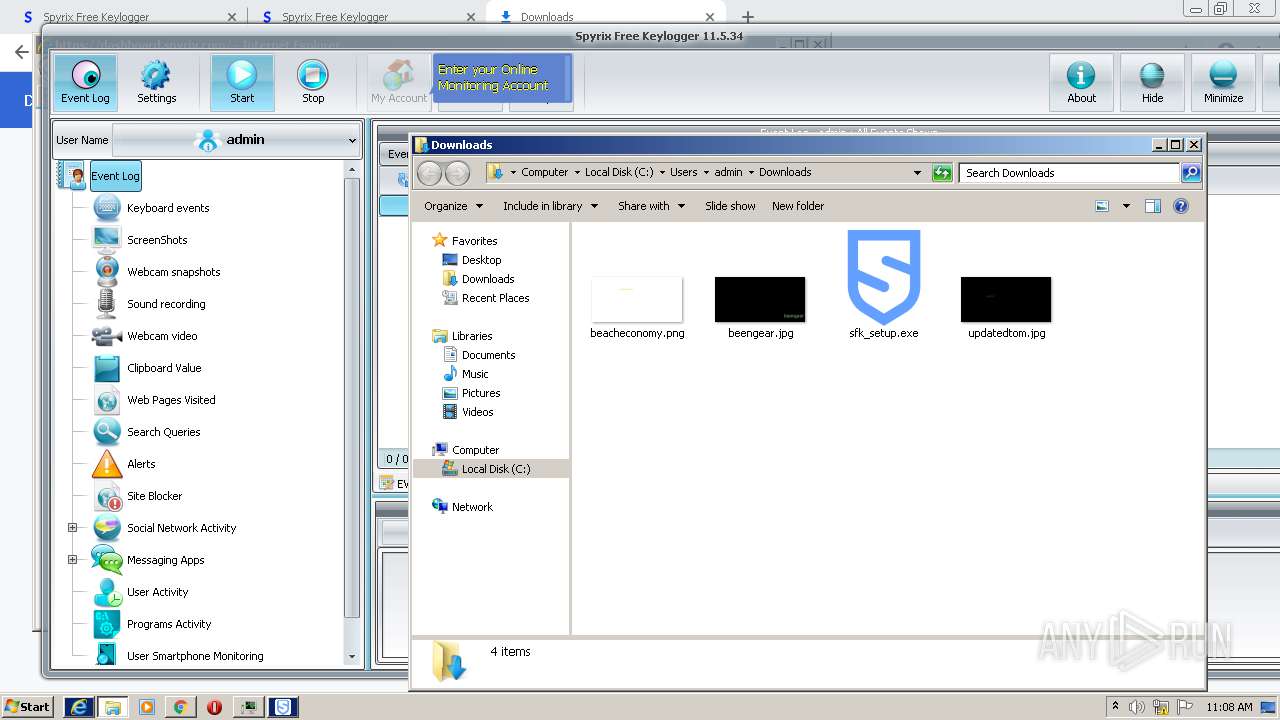The width and height of the screenshot is (1280, 720).
Task: Start monitoring with the Start button
Action: 242,82
